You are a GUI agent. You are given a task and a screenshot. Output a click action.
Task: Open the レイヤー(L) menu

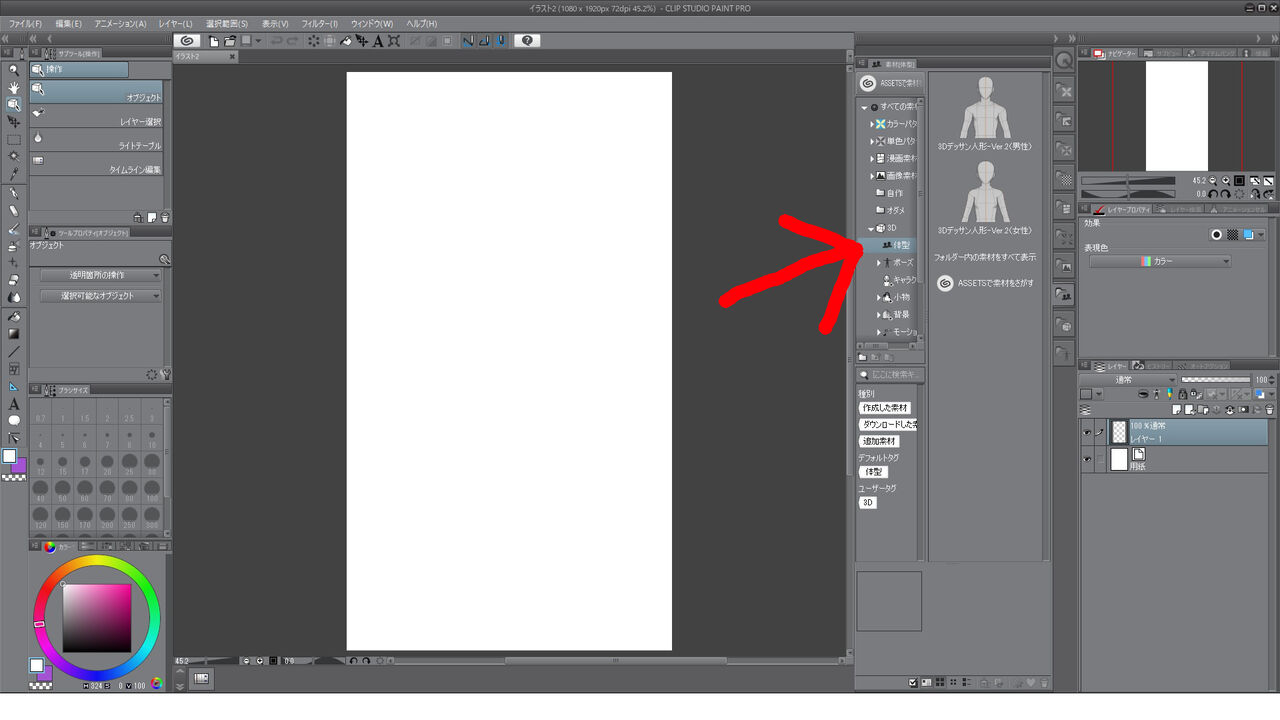click(176, 23)
